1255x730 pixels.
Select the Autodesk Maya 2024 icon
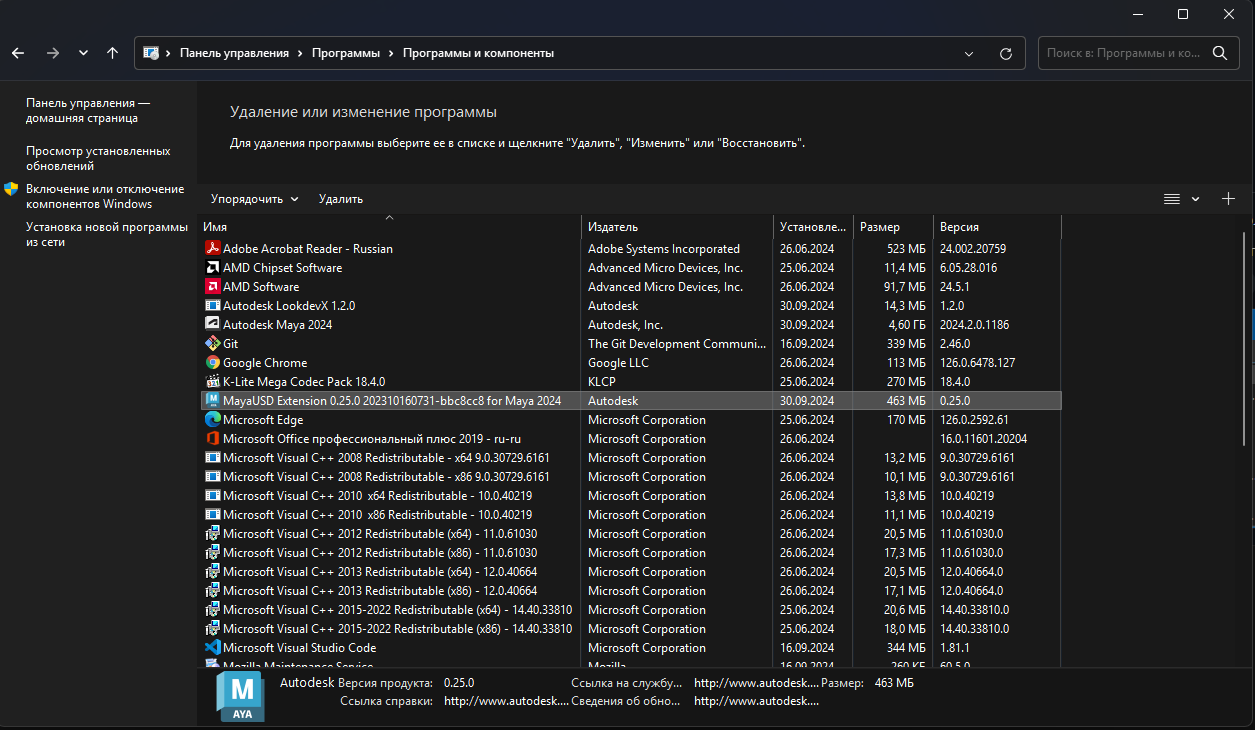[212, 325]
